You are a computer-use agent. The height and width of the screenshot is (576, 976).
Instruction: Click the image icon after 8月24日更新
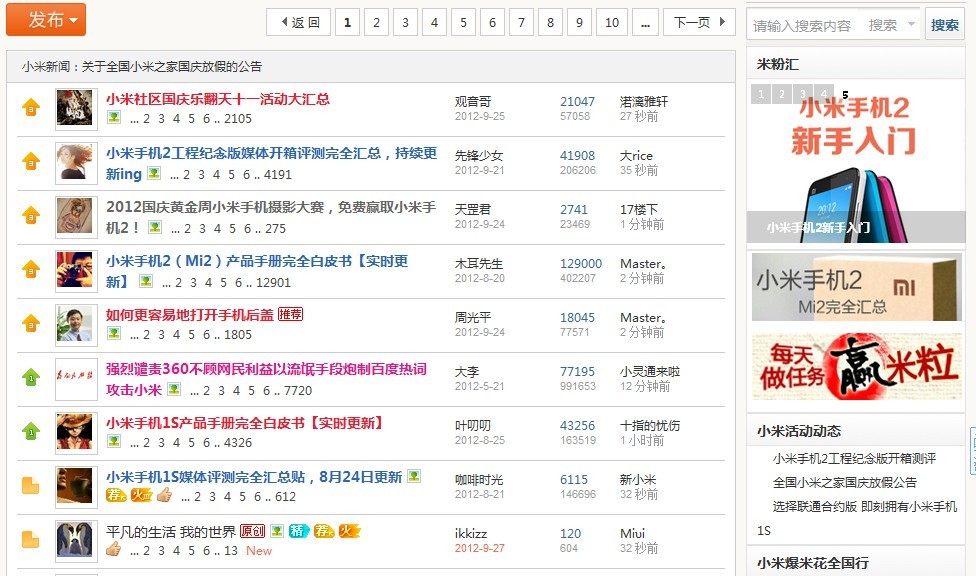tap(414, 476)
